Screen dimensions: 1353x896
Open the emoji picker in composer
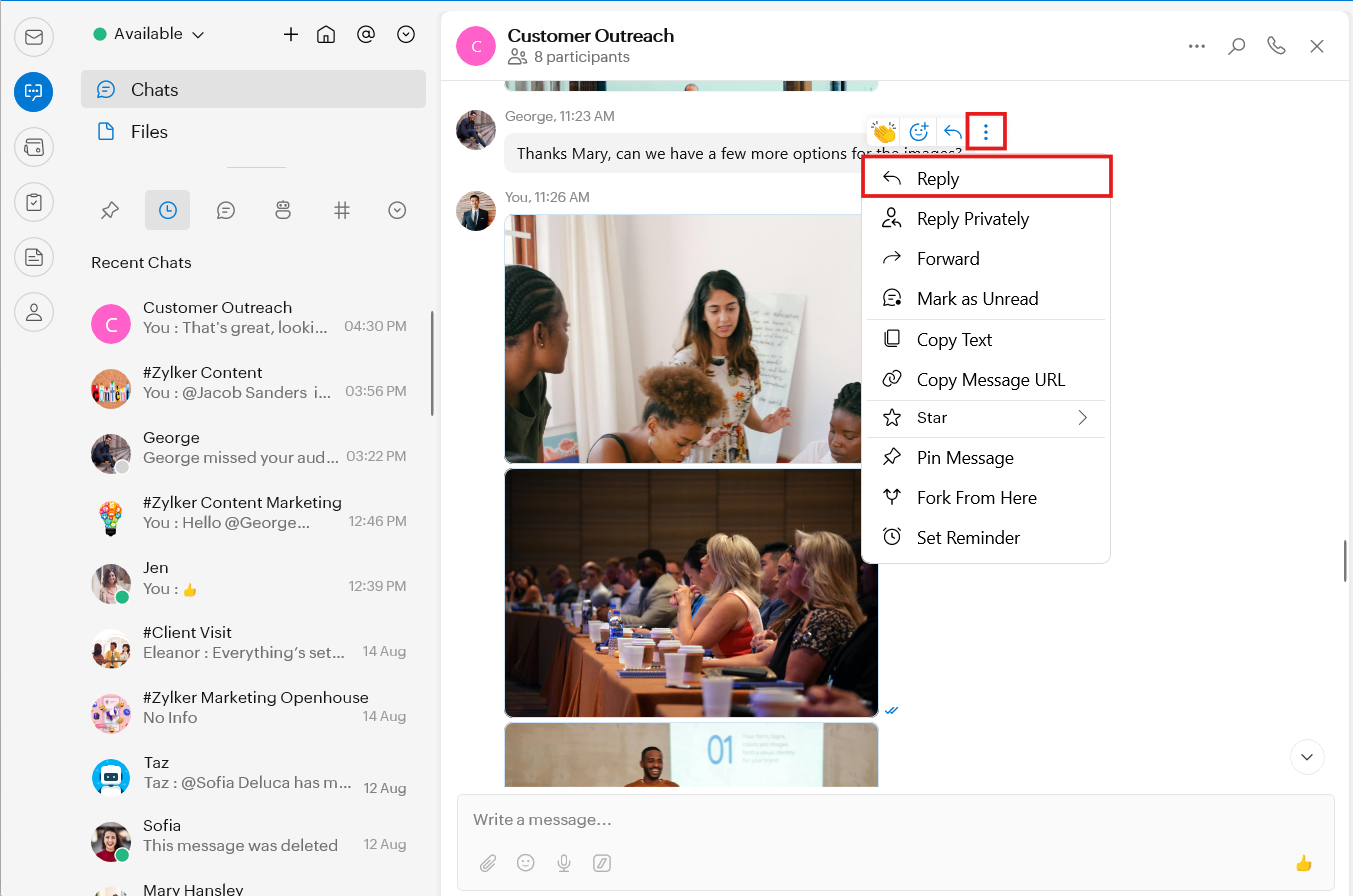tap(526, 863)
